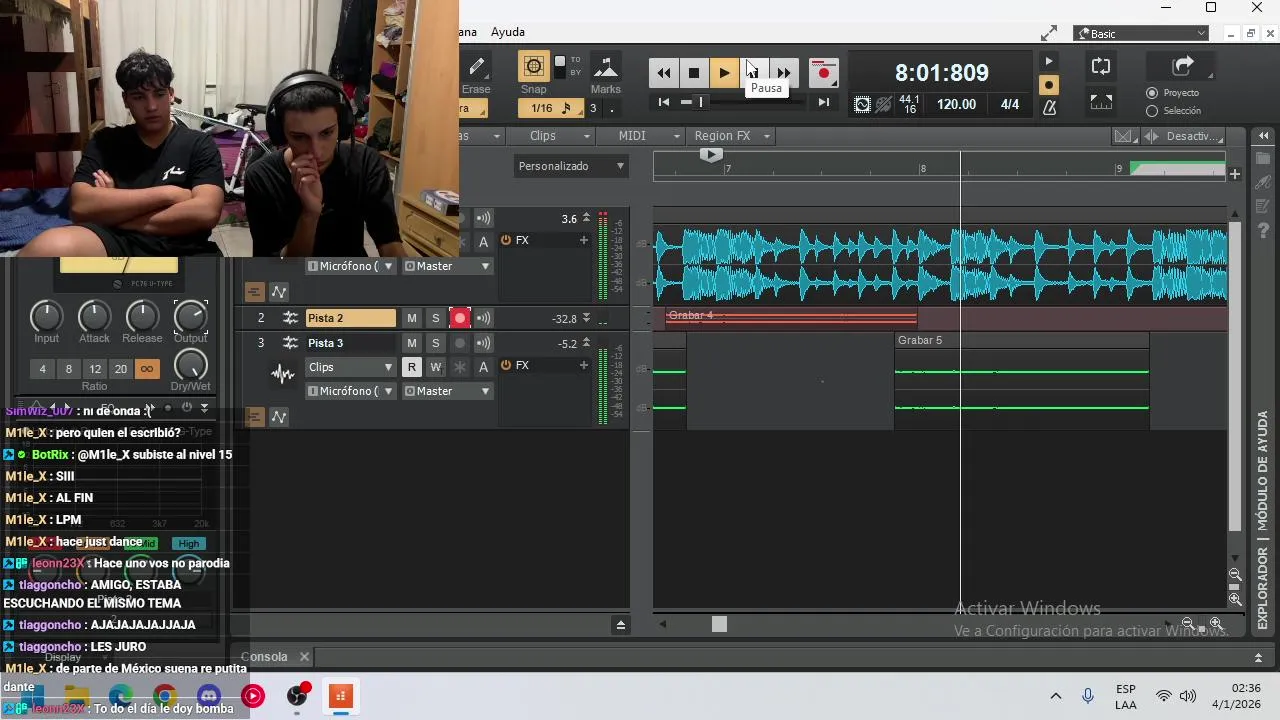
Task: Open the Marks tool
Action: coord(605,67)
